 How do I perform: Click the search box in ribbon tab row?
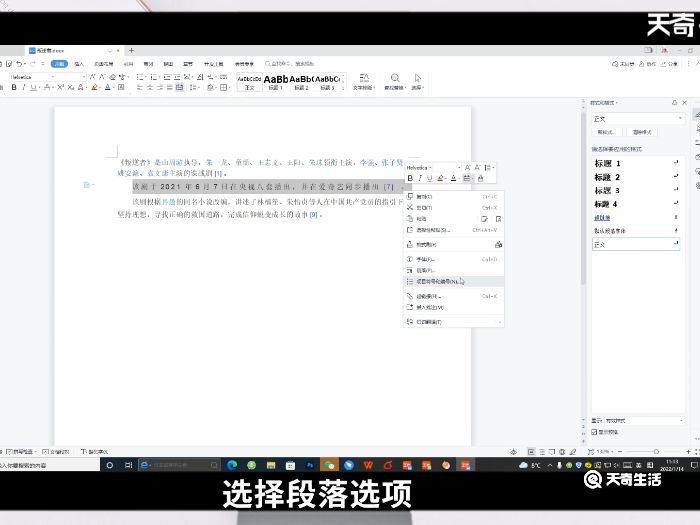click(290, 64)
